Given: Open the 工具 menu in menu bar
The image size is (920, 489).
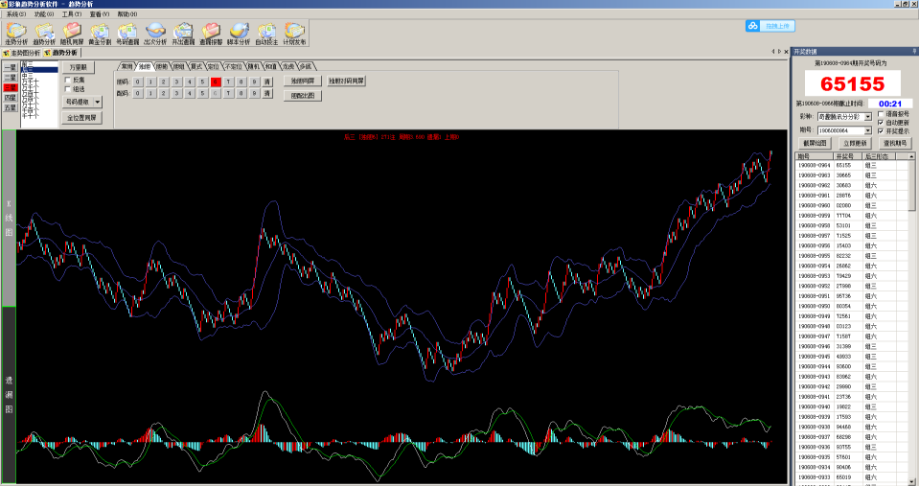Looking at the screenshot, I should [71, 15].
